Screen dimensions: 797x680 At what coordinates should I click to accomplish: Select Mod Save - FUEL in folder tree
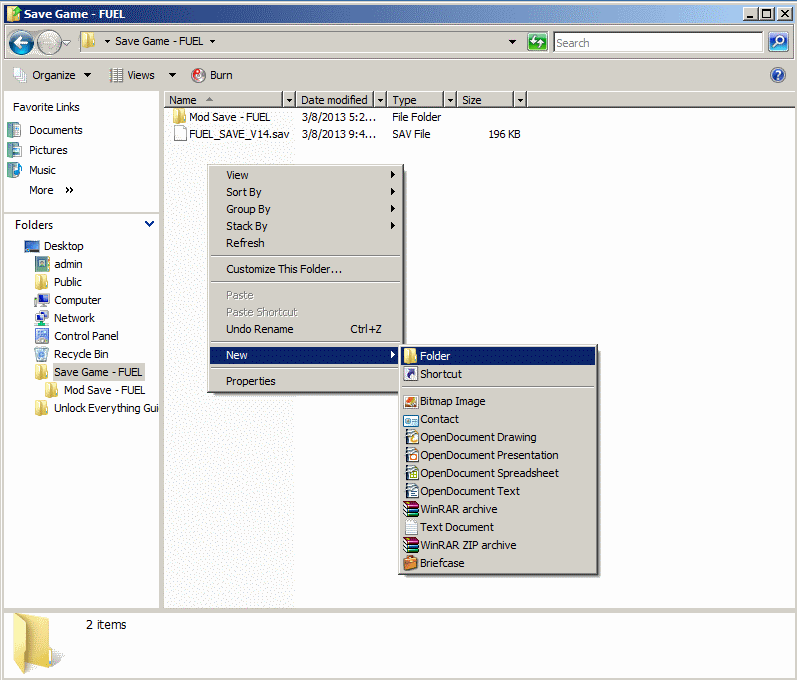(104, 390)
